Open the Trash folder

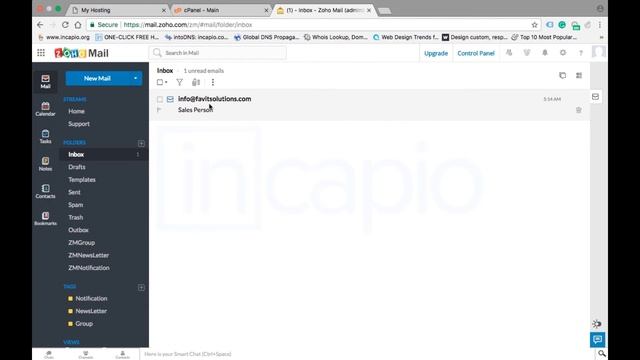click(76, 218)
